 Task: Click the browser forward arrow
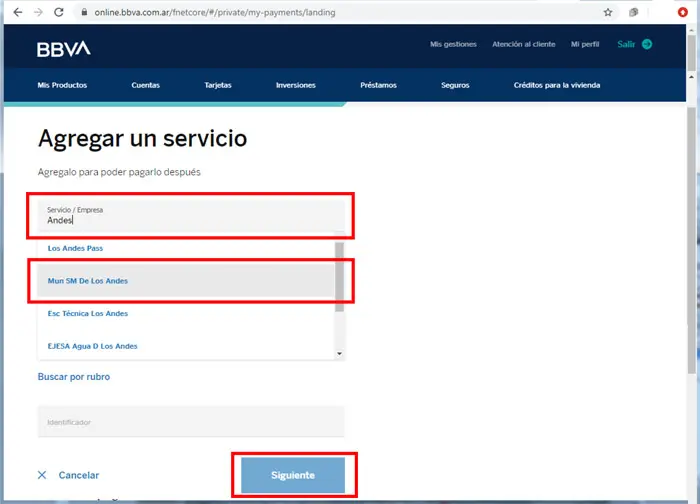point(38,12)
